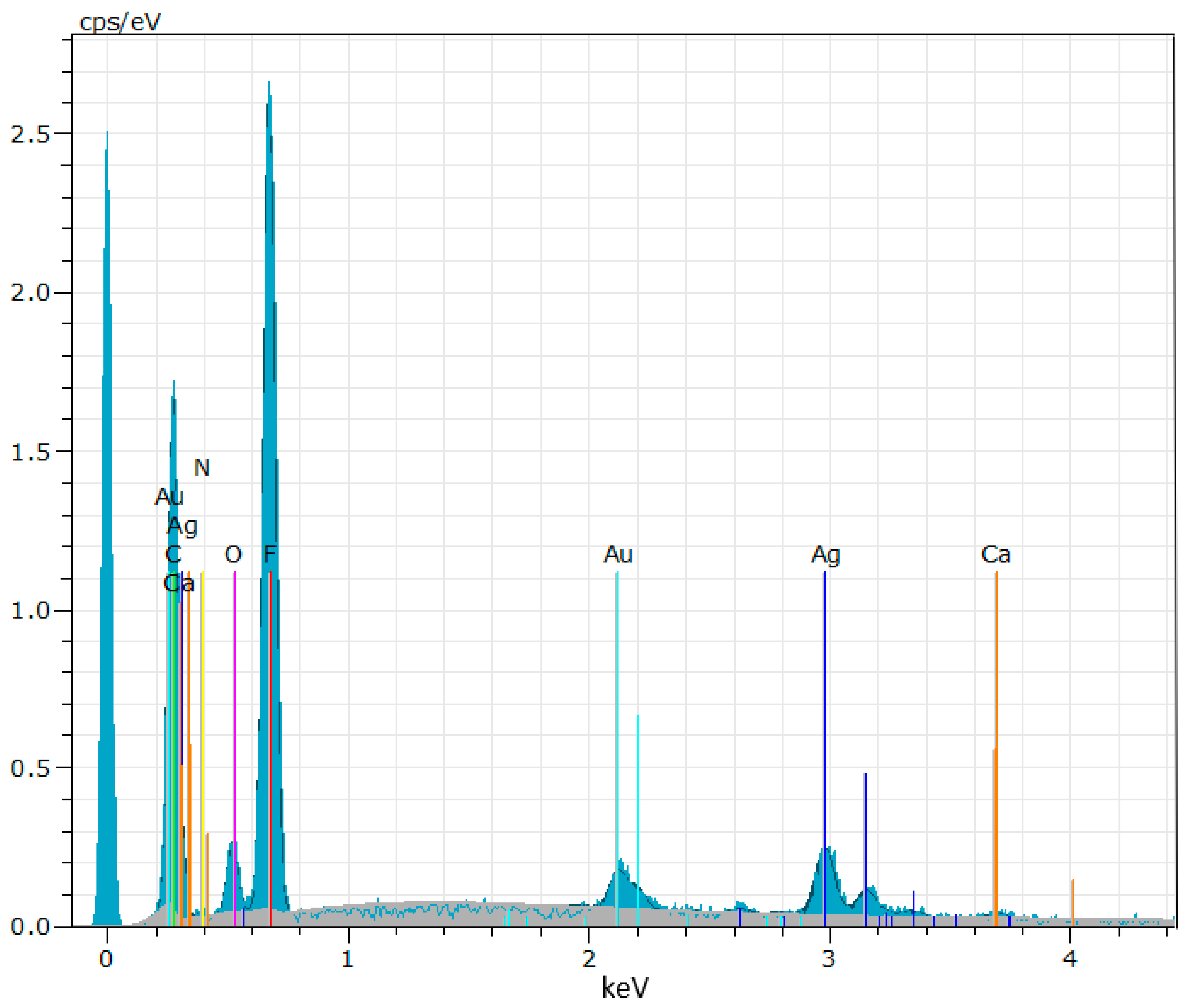Image resolution: width=1186 pixels, height=1008 pixels.
Task: Click the Ca label above the tall orange line
Action: pos(996,554)
